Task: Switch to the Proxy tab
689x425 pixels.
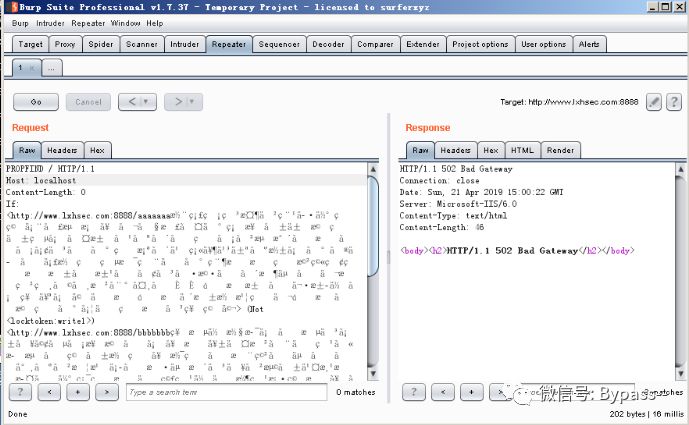Action: tap(65, 44)
